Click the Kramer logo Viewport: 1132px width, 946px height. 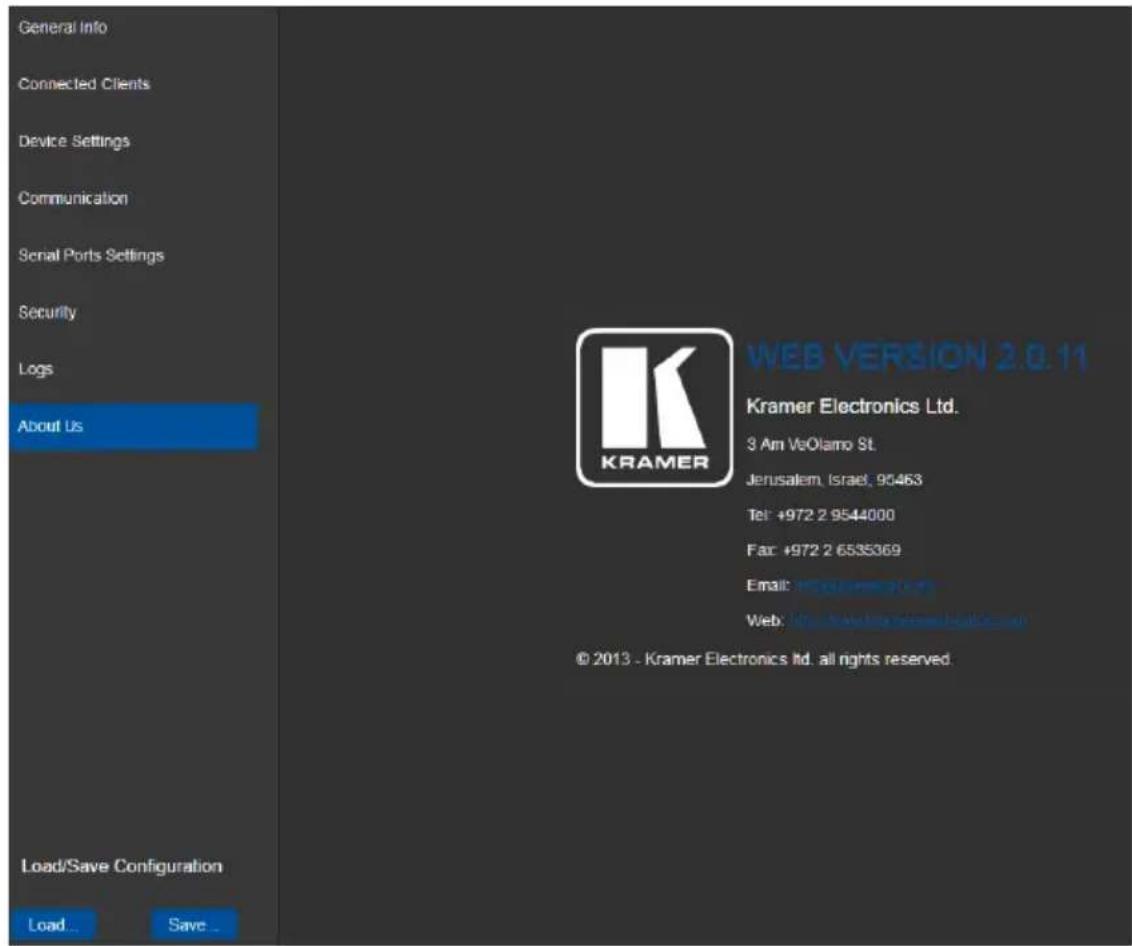pos(654,408)
